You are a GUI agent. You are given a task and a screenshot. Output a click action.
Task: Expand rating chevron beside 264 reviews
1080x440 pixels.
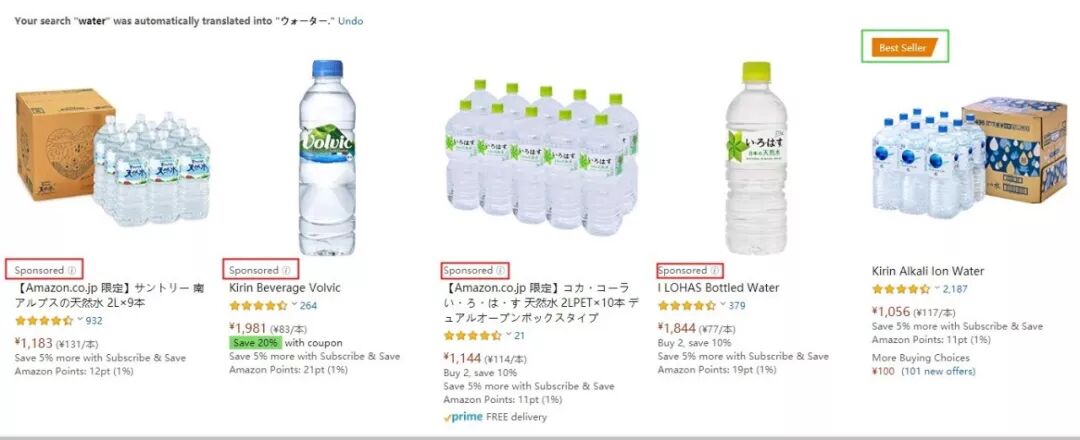294,304
